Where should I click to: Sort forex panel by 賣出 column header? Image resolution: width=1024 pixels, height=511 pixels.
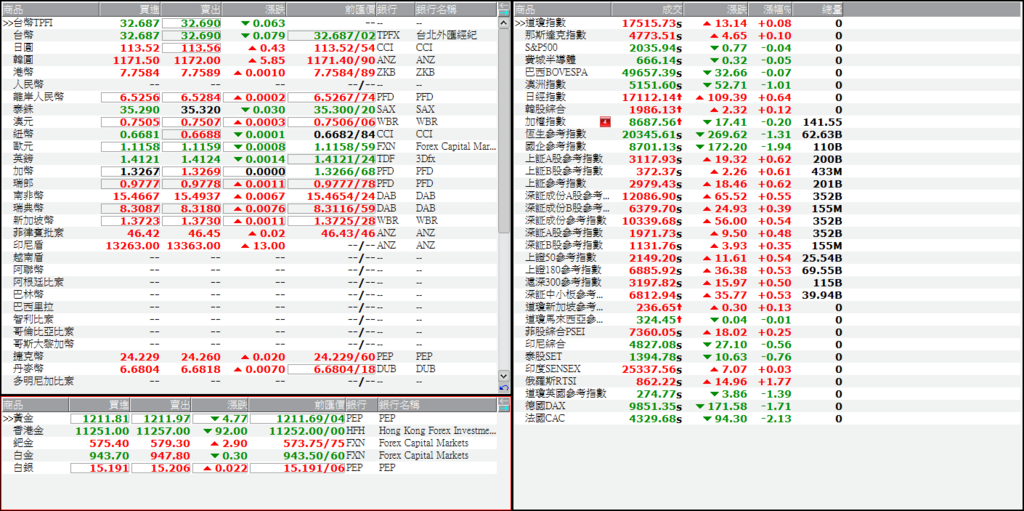click(191, 9)
